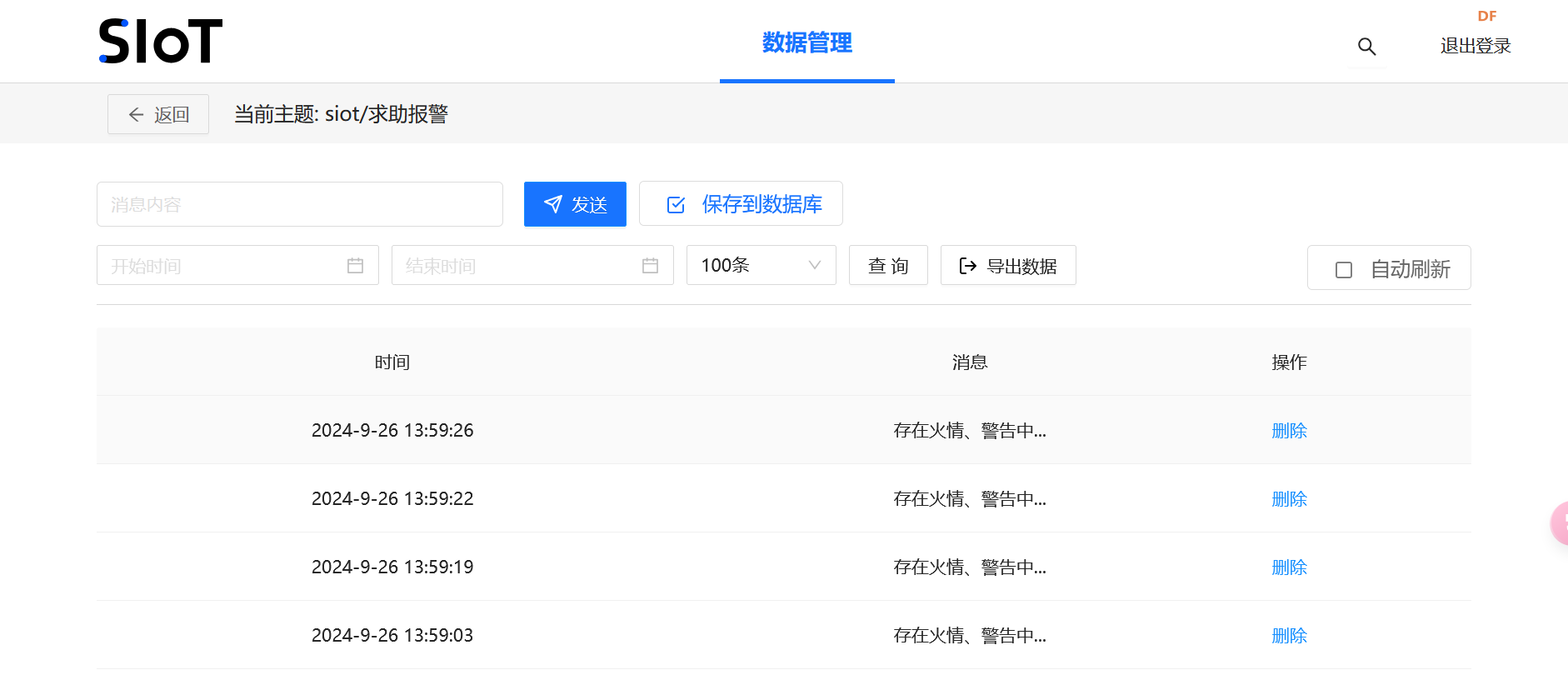The height and width of the screenshot is (690, 1568).
Task: Open the 结束时间 end time field
Action: (532, 265)
